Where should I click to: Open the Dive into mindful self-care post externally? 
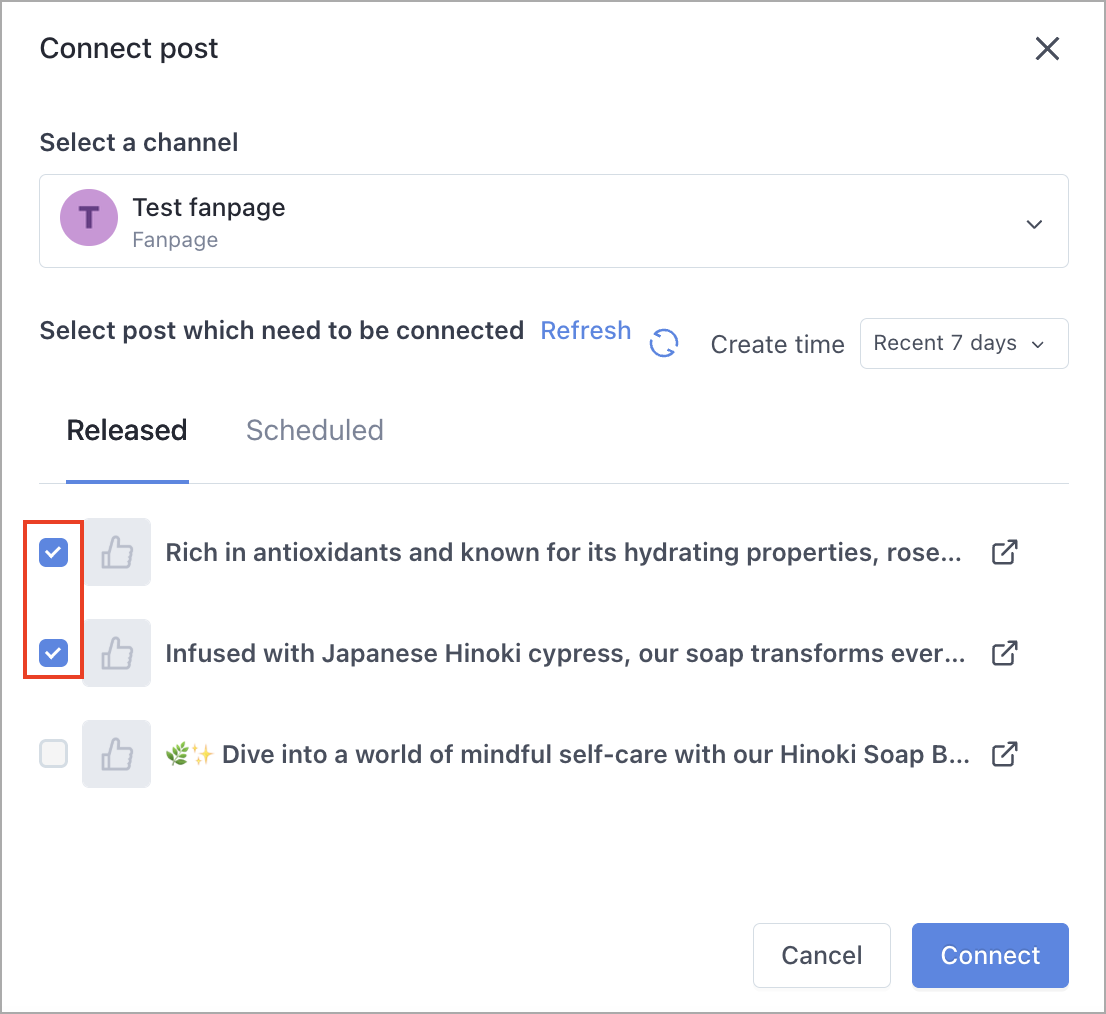pos(1004,754)
